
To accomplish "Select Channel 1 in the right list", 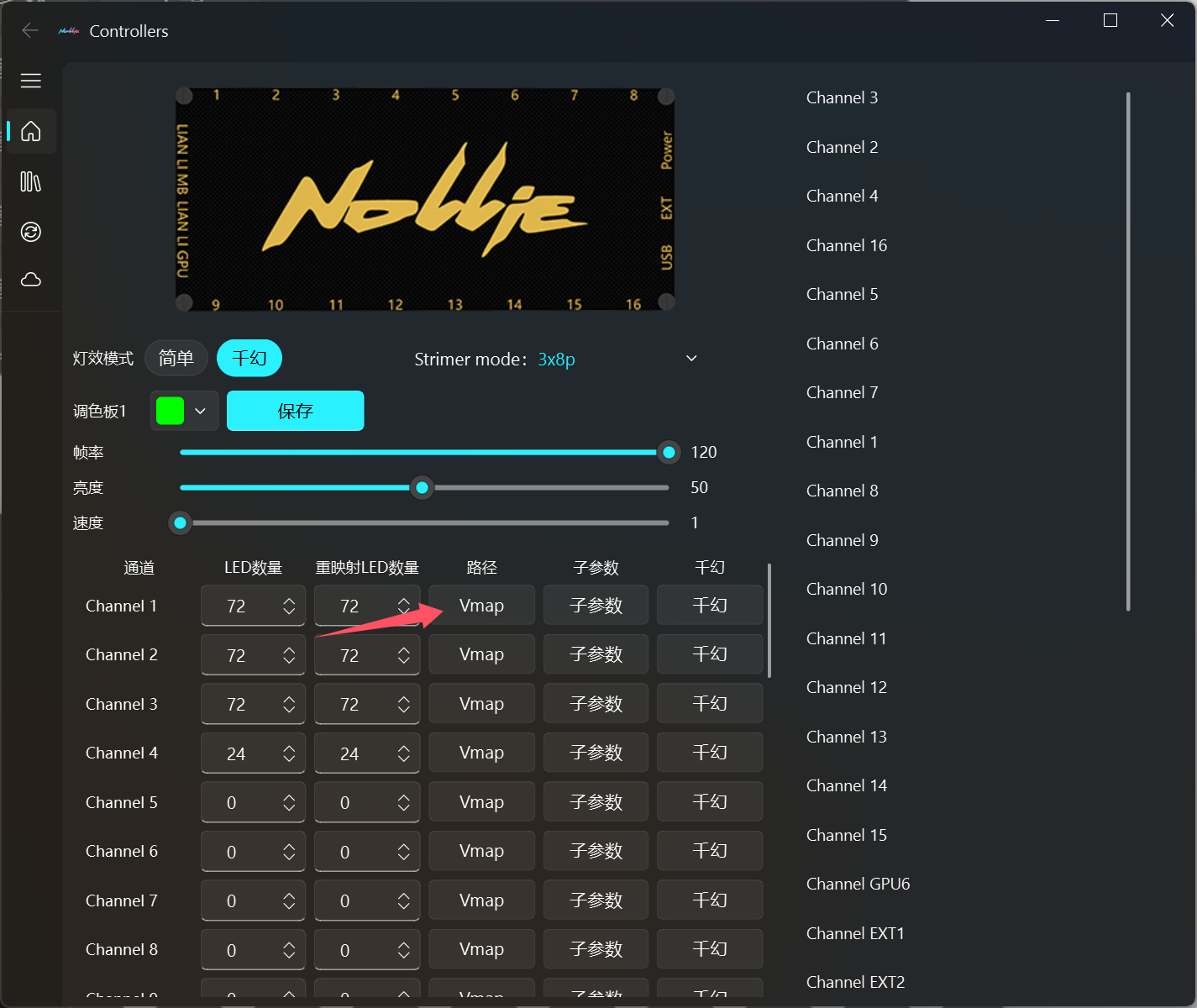I will [x=843, y=442].
